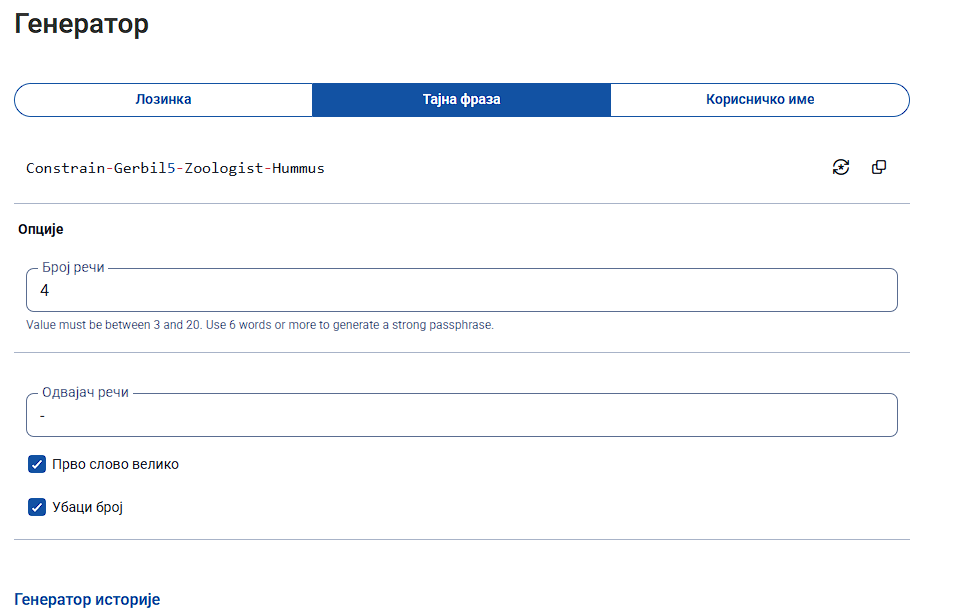Click the Прво слово велико label text
Image resolution: width=963 pixels, height=609 pixels.
pos(115,464)
